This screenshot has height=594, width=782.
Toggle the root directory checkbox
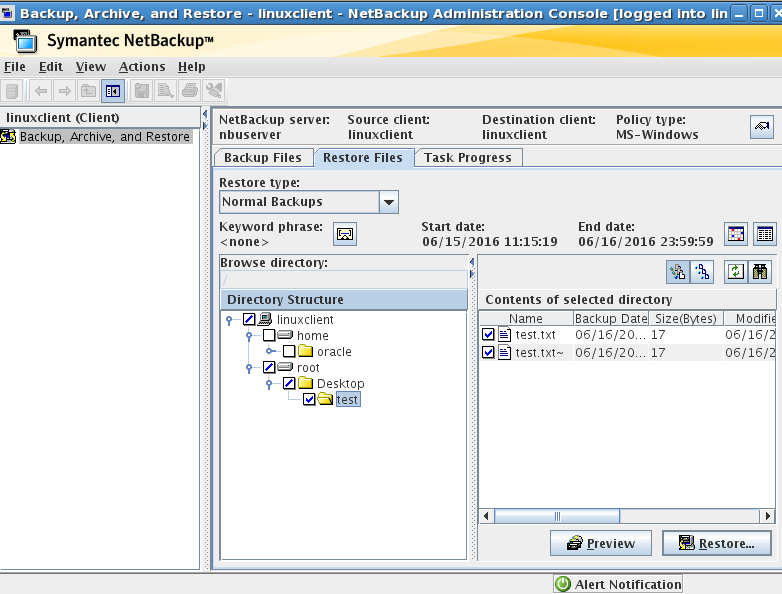coord(269,367)
